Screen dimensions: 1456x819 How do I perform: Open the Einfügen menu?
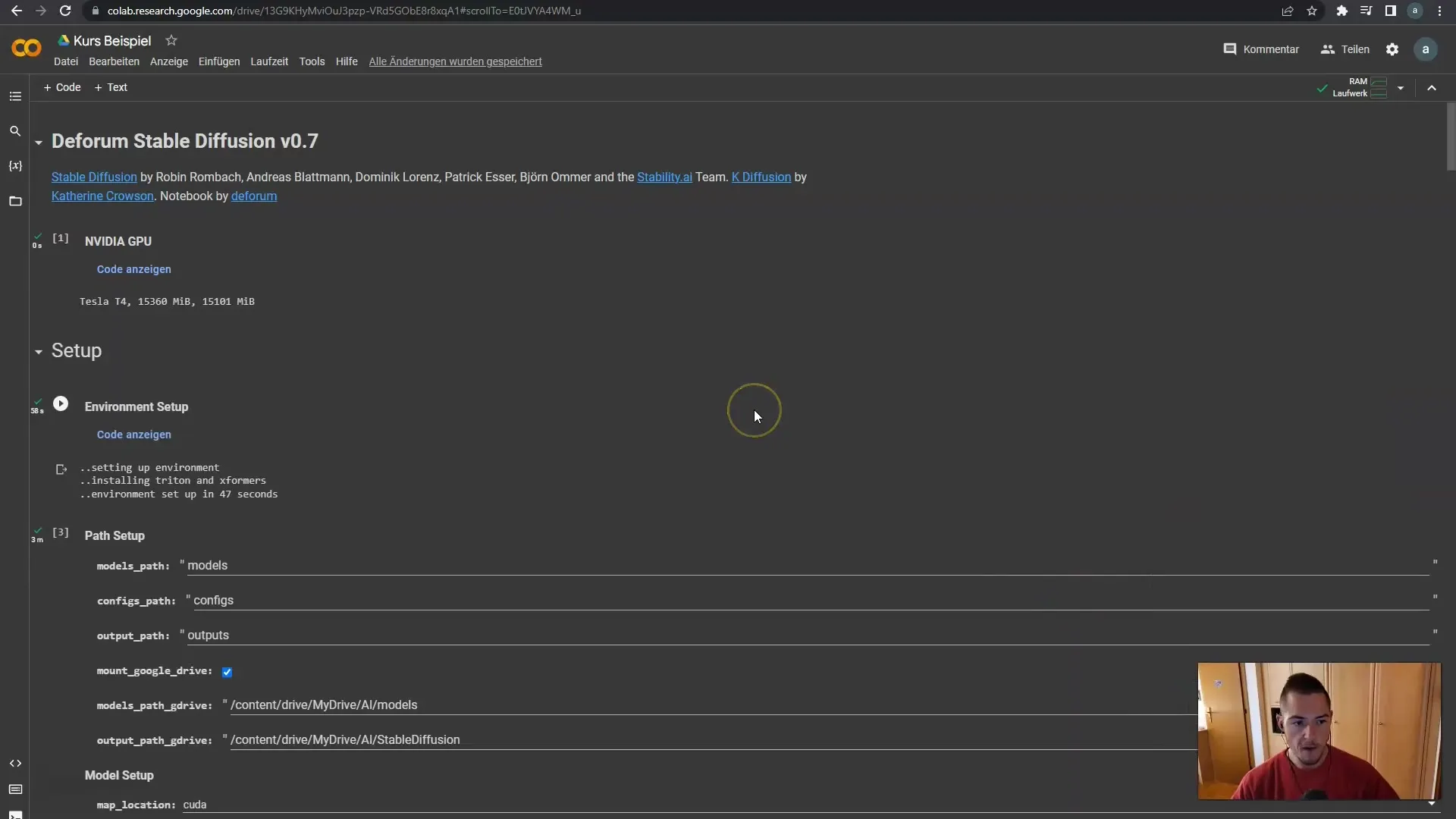pyautogui.click(x=219, y=61)
